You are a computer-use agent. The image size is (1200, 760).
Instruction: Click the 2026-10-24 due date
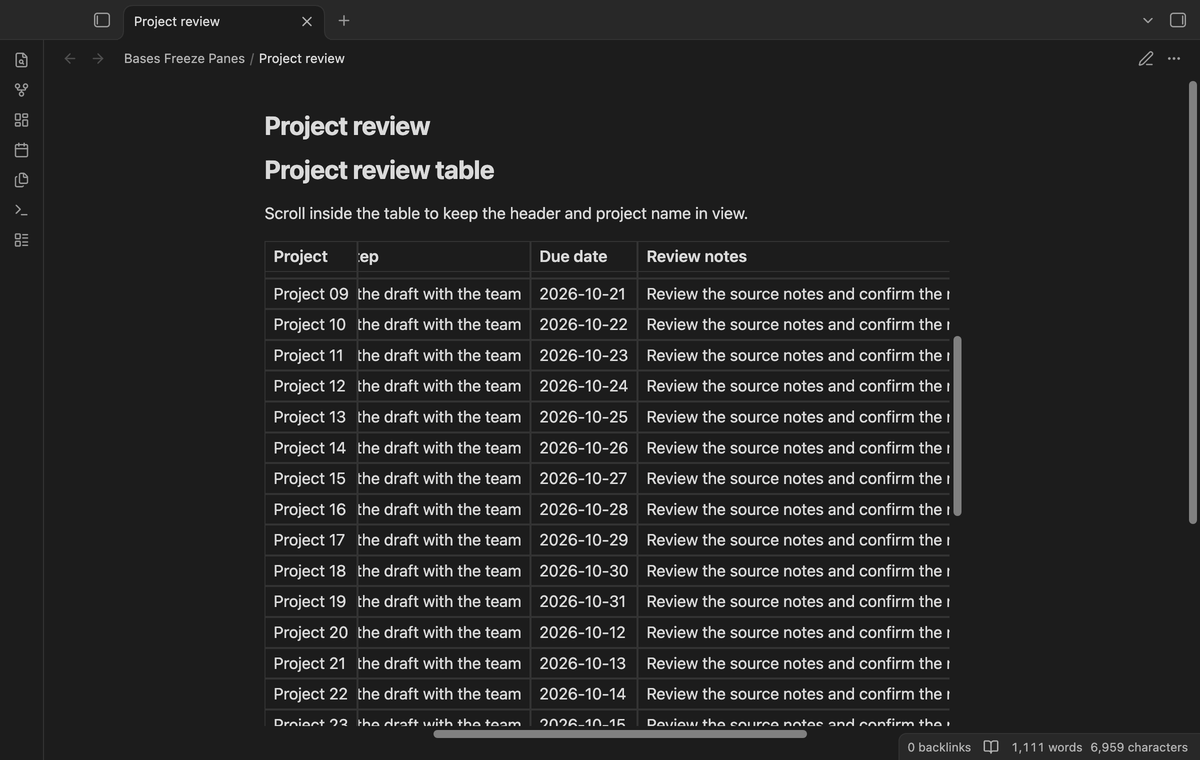coord(584,386)
